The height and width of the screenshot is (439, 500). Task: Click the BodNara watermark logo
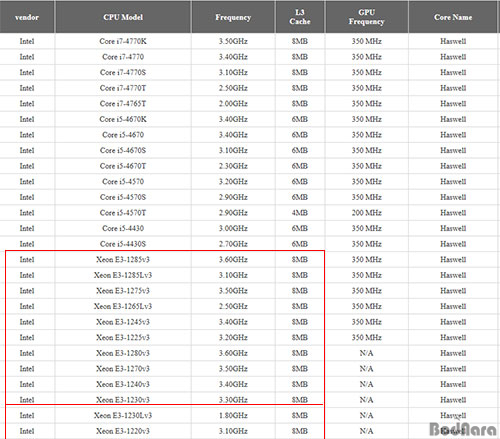(x=463, y=429)
